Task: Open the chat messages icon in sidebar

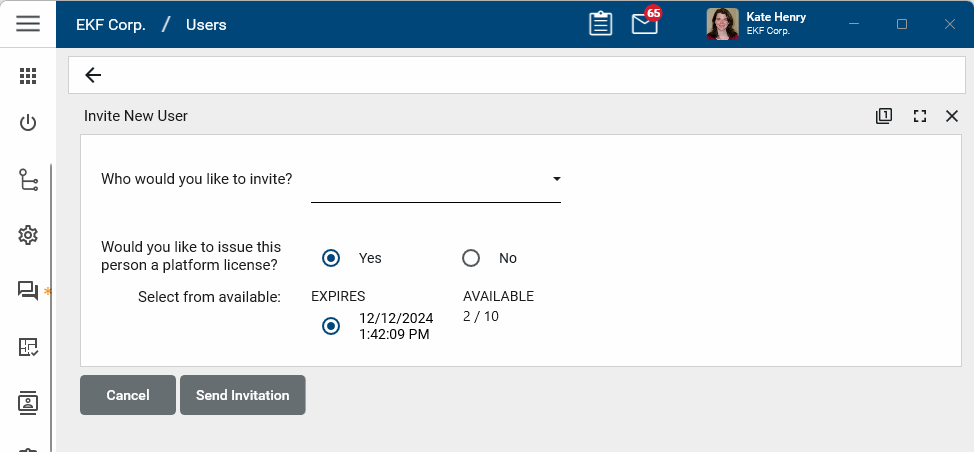Action: (28, 290)
